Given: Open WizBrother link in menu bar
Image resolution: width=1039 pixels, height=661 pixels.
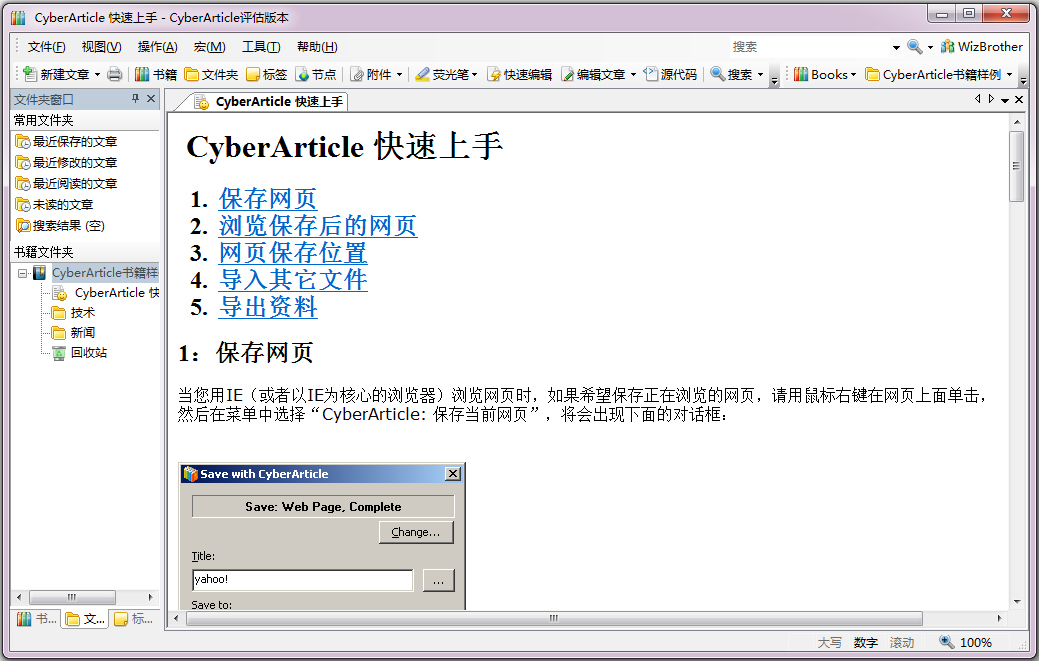Looking at the screenshot, I should point(981,46).
